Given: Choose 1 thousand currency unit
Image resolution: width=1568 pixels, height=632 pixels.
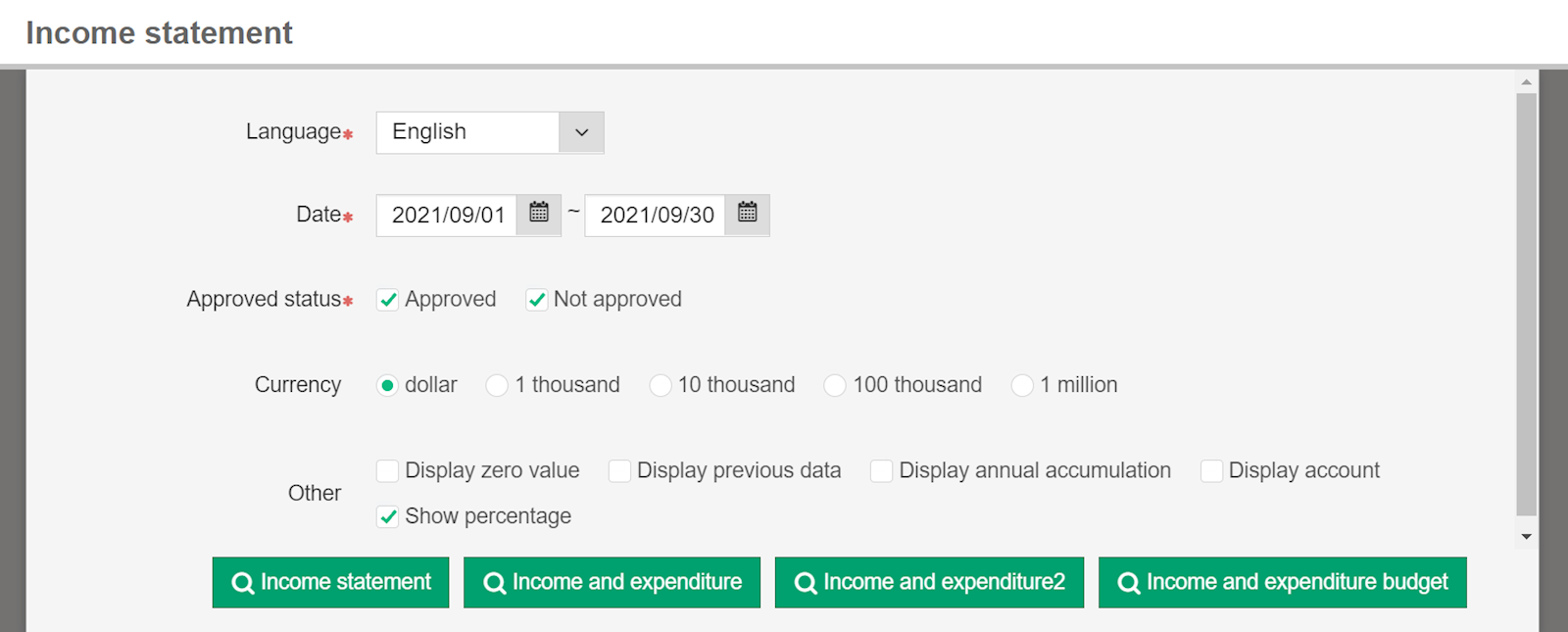Looking at the screenshot, I should coord(497,385).
